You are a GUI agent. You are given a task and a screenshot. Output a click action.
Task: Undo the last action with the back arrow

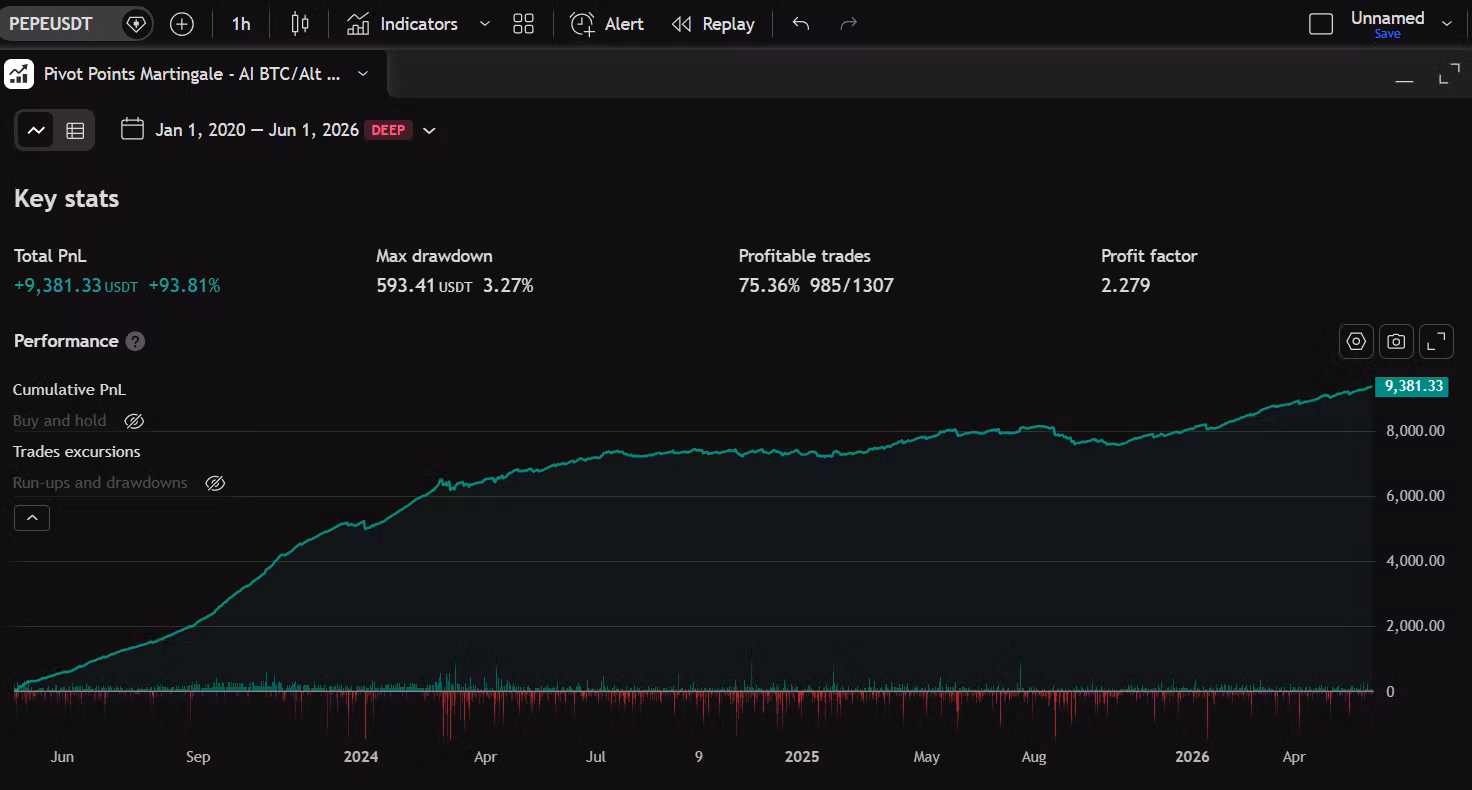[x=800, y=24]
